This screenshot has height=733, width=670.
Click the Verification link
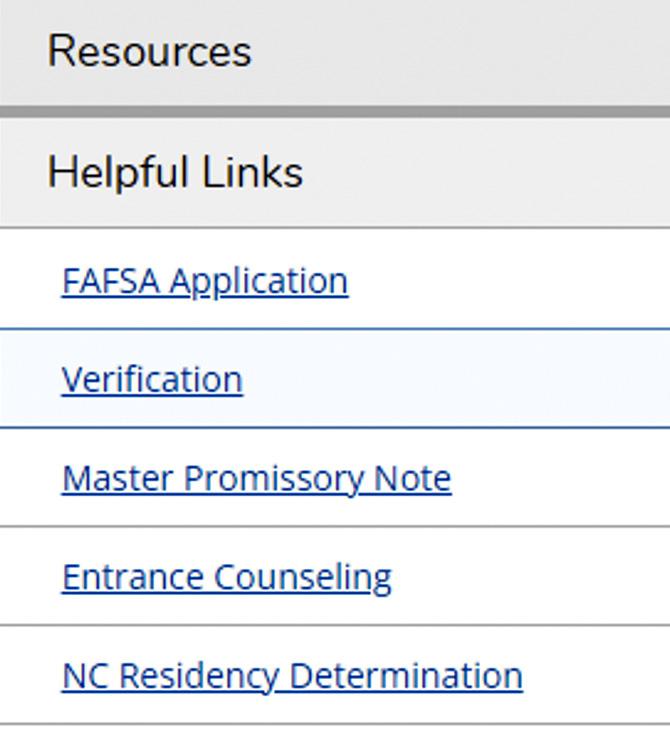[152, 379]
